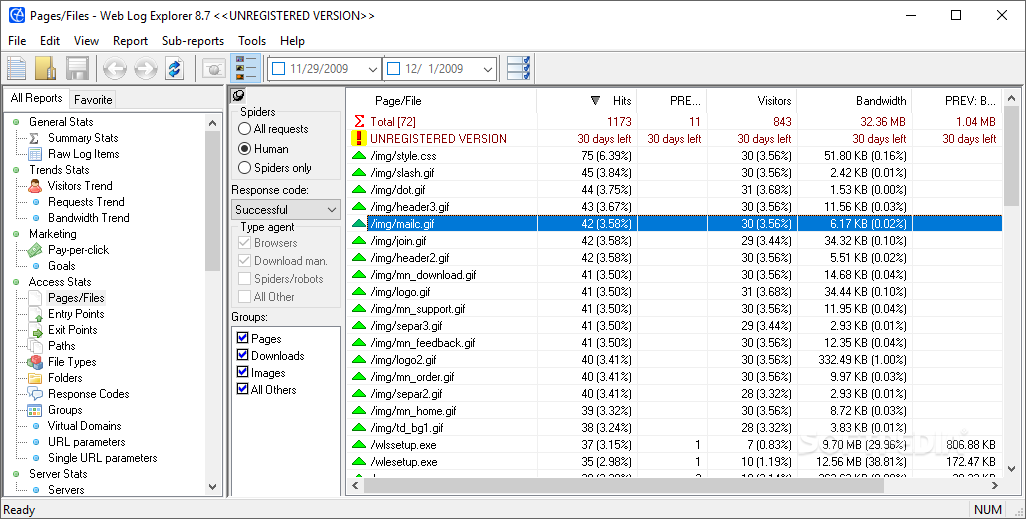Screen dimensions: 1026x519
Task: Sort by Hits column header
Action: [586, 101]
